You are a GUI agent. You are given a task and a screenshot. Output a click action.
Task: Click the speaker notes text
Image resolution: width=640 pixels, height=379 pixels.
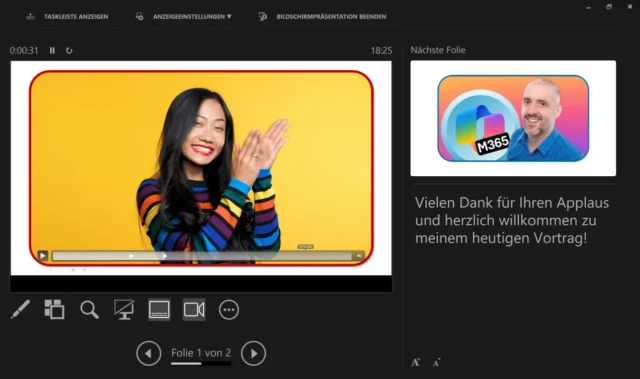click(512, 220)
